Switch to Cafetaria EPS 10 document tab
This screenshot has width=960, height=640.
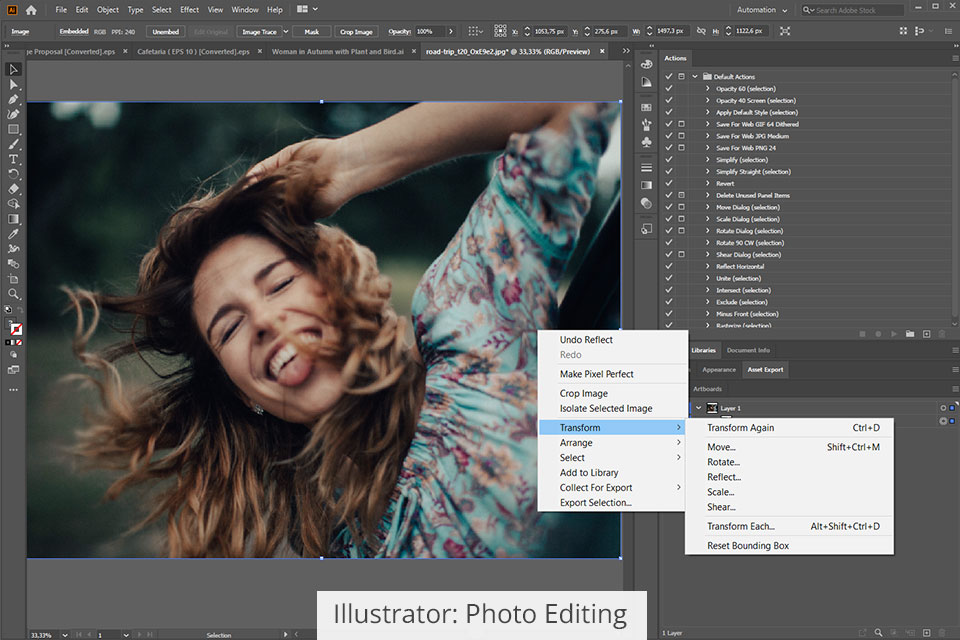coord(193,51)
